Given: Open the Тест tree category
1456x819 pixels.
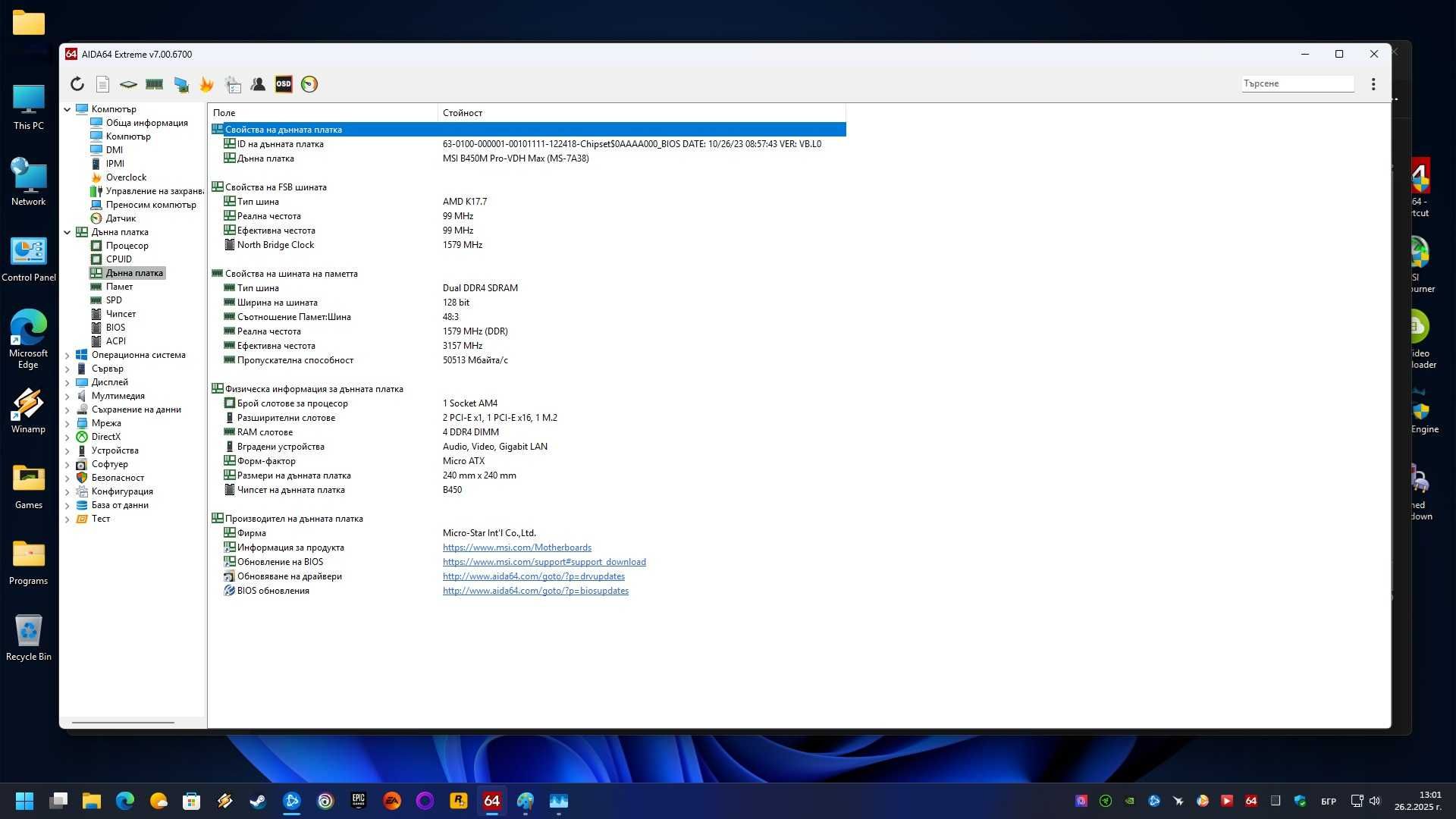Looking at the screenshot, I should (x=101, y=519).
